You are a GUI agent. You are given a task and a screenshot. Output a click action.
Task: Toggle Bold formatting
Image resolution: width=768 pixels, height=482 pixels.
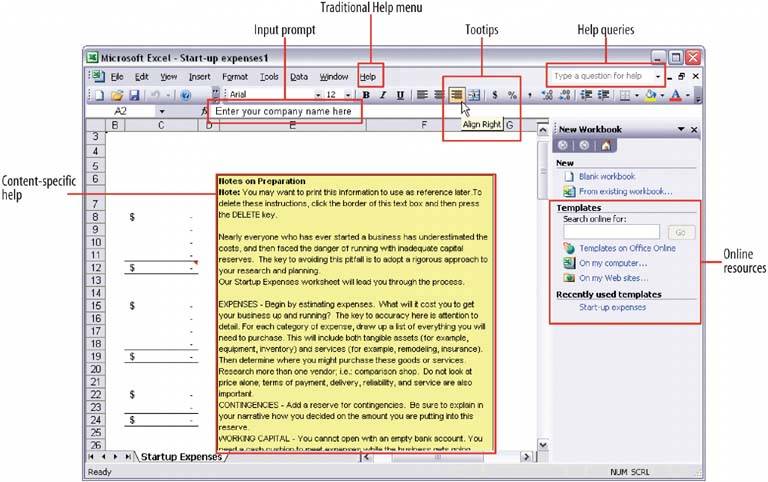(366, 95)
